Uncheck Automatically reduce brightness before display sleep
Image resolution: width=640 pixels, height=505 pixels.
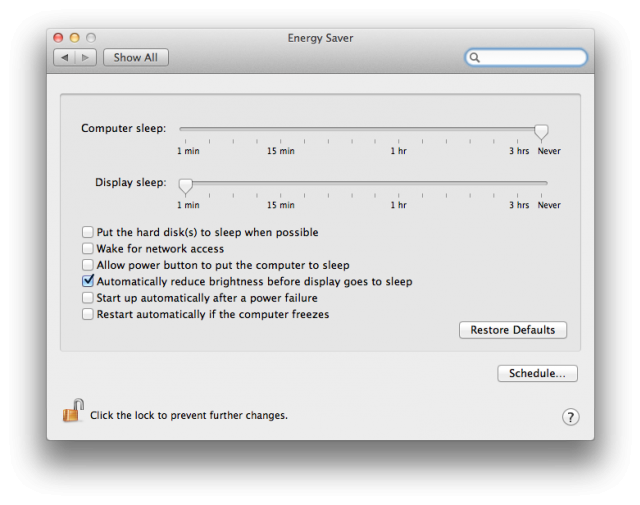click(x=88, y=281)
